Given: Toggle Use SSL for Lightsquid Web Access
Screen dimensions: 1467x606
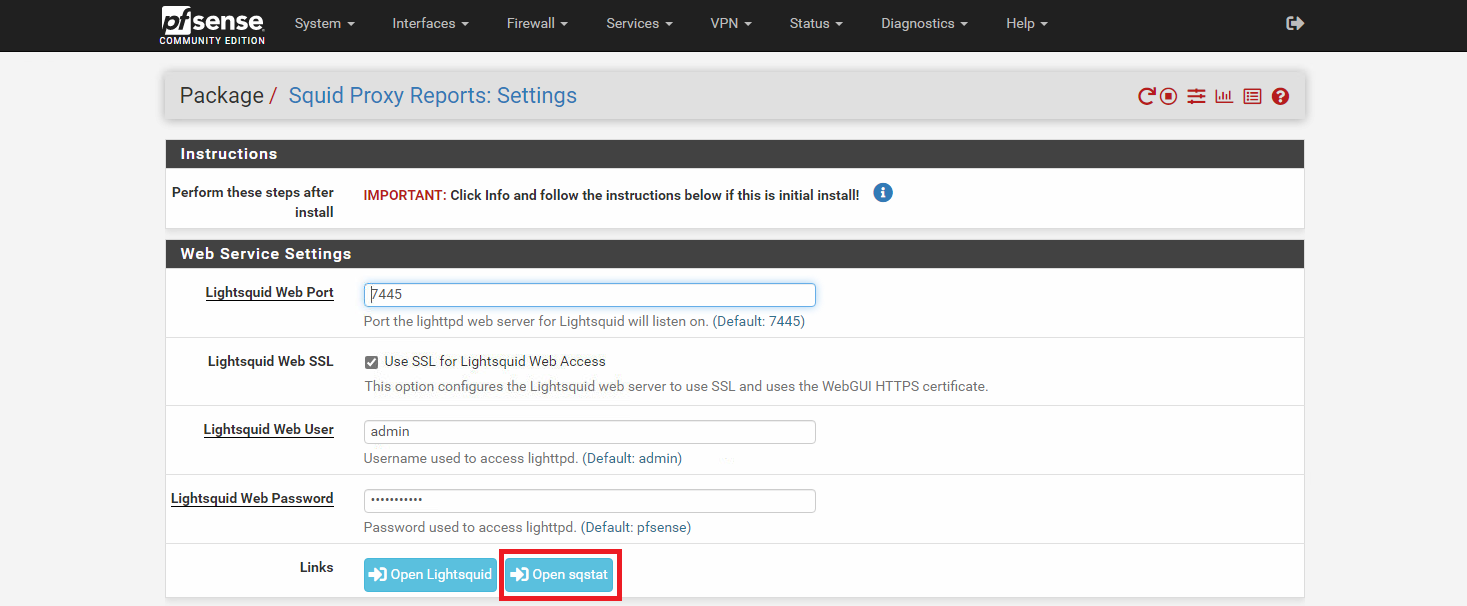Looking at the screenshot, I should click(x=372, y=362).
